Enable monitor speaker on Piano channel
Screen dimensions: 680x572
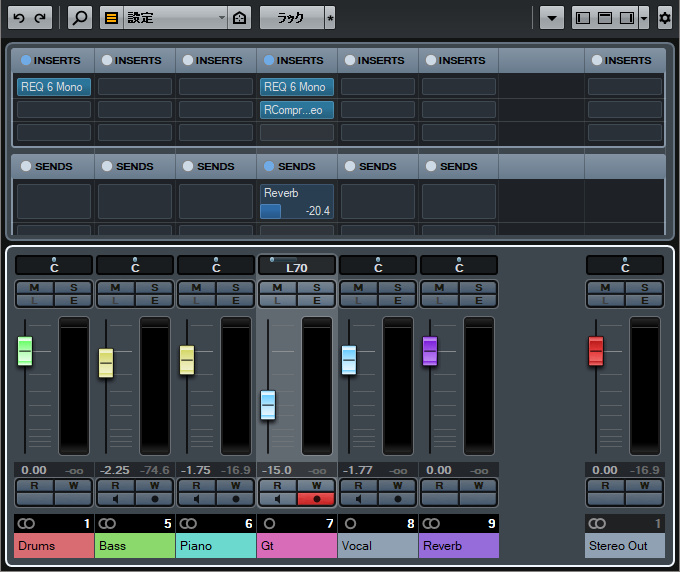[x=196, y=499]
